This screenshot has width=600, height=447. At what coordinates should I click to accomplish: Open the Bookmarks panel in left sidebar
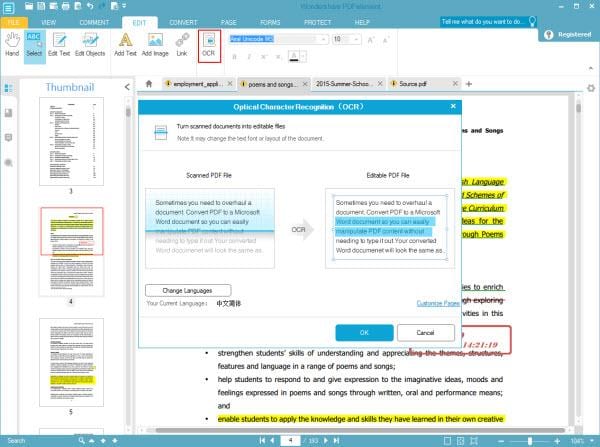click(x=8, y=113)
